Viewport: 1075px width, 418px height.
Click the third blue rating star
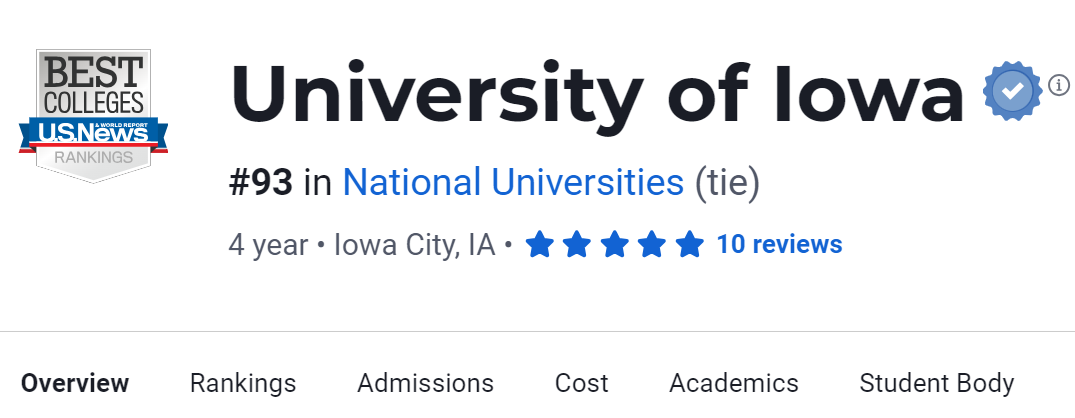(614, 244)
